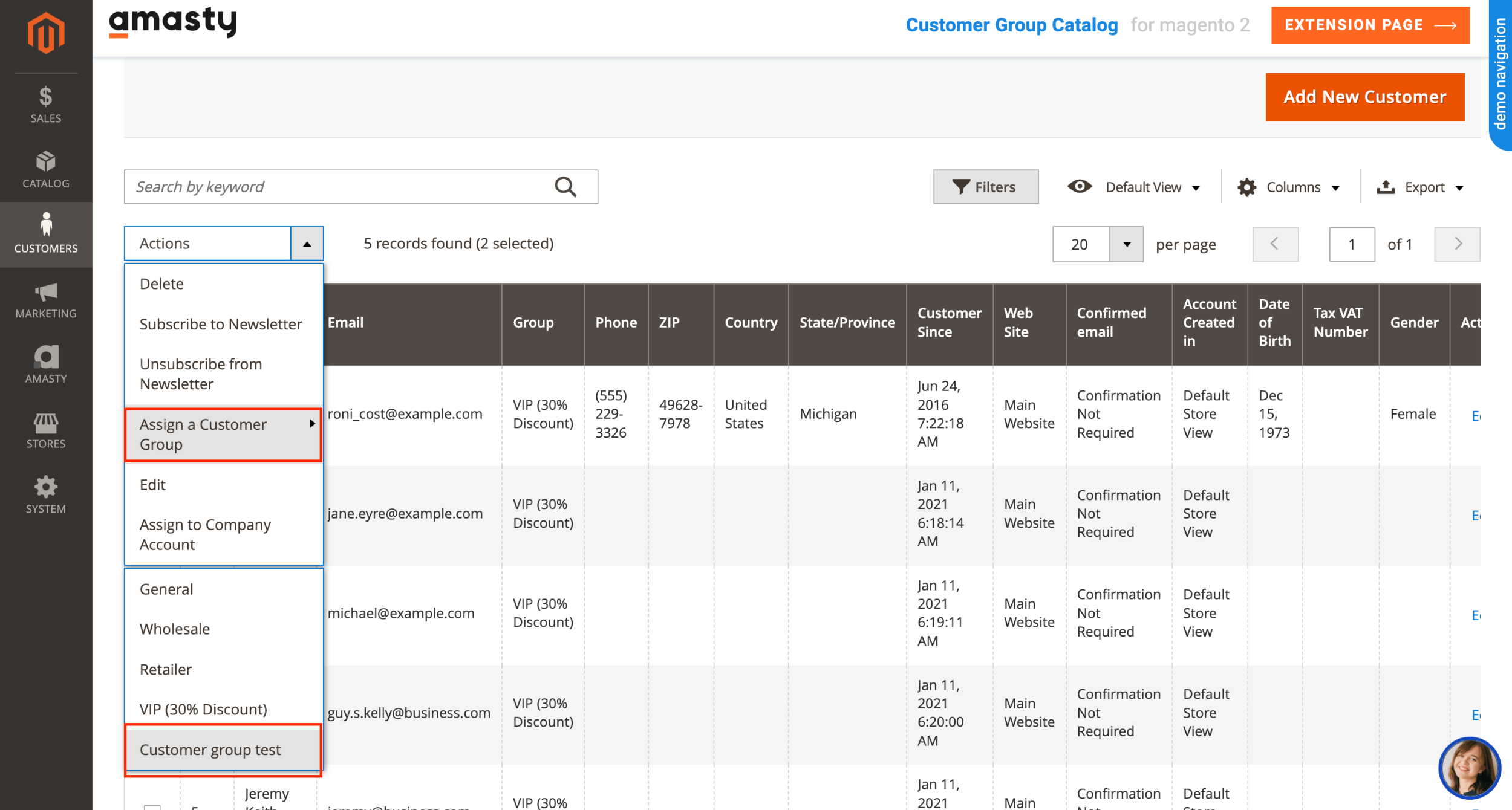Screen dimensions: 1512x810
Task: Open the Sales section in the sidebar
Action: 45,103
